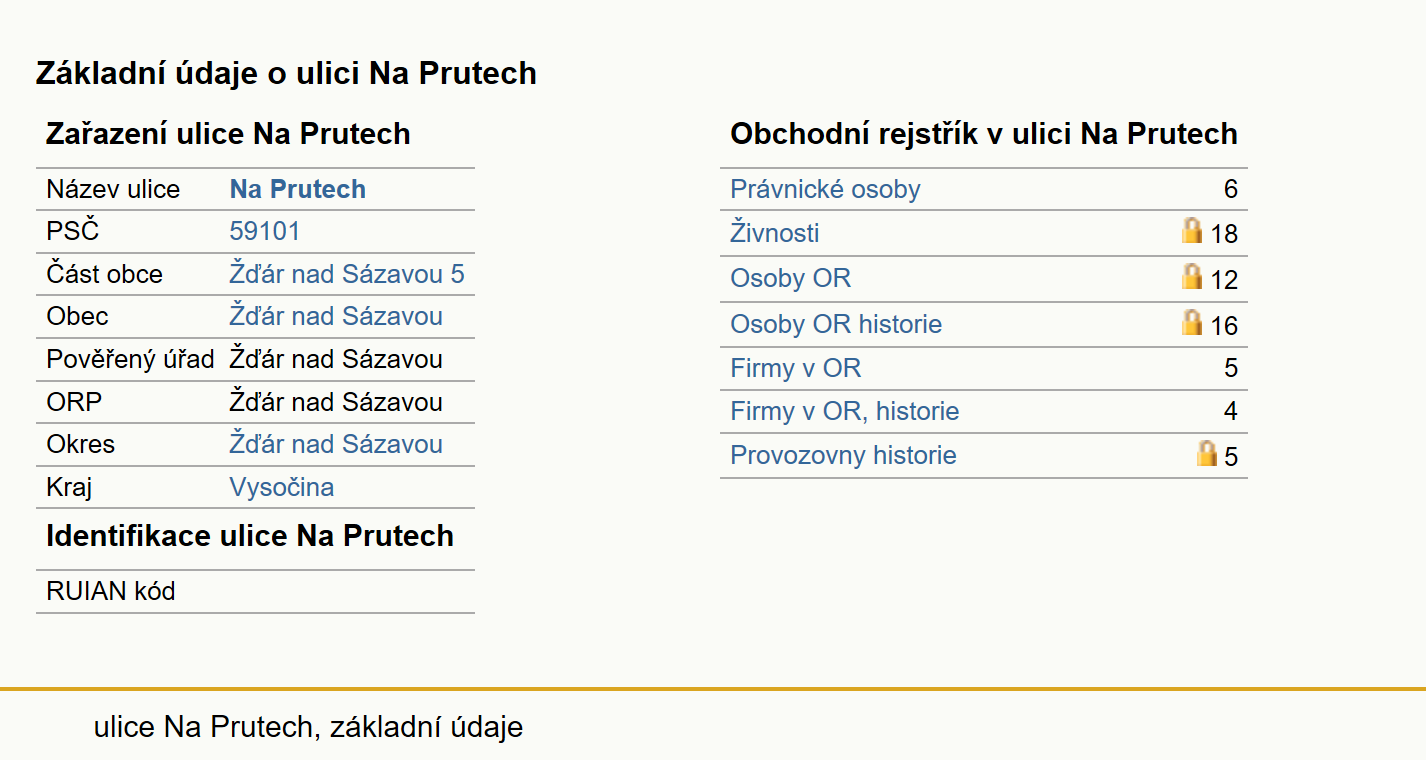This screenshot has height=760, width=1426.
Task: Click the Pověřený úřad row value
Action: [336, 359]
